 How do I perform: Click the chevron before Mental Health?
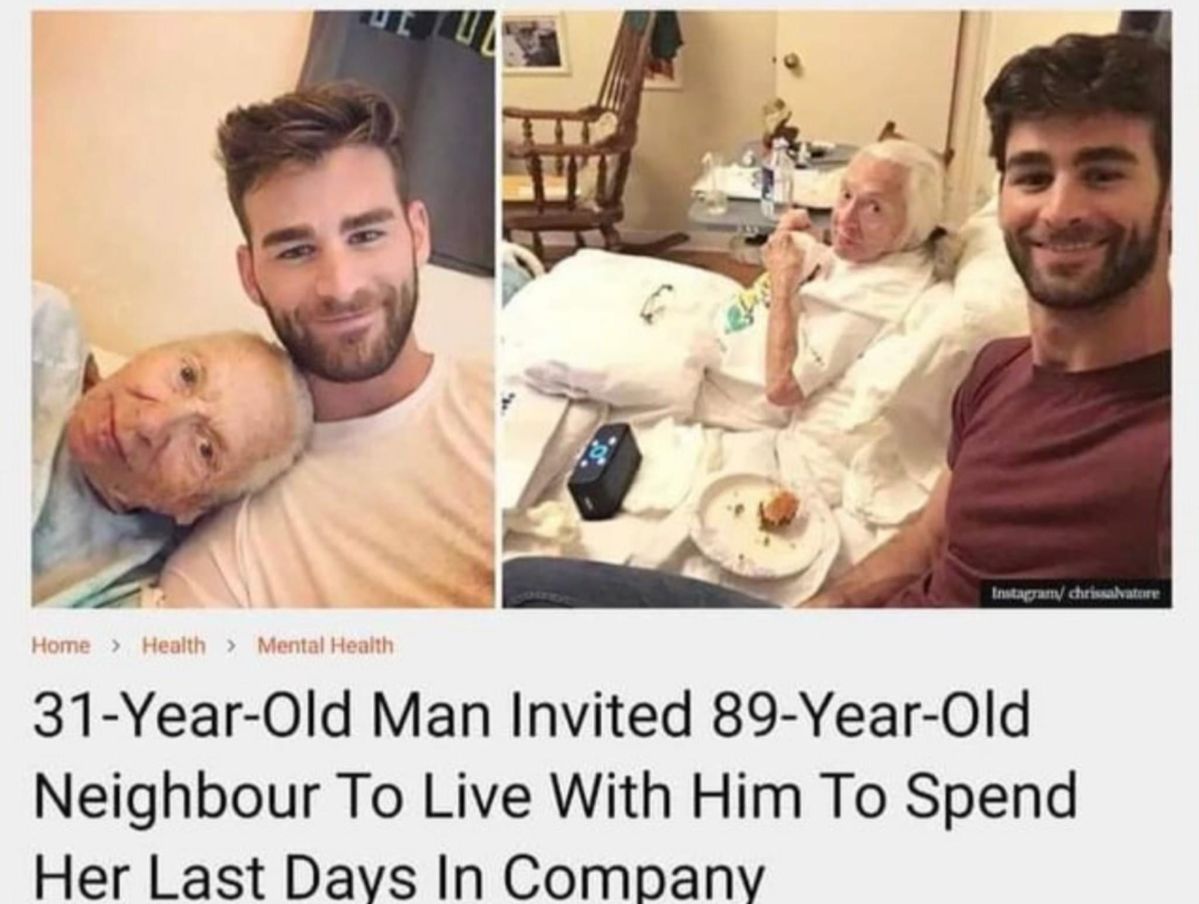point(230,645)
